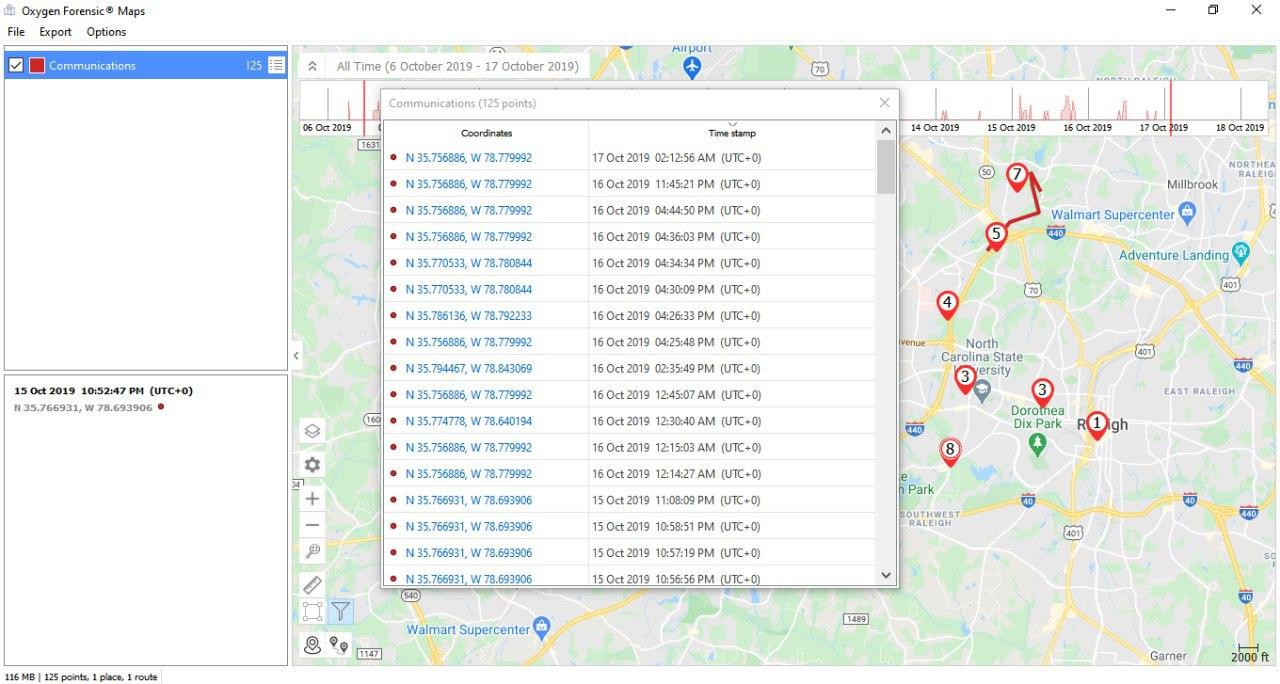1280x684 pixels.
Task: Open the map layers button
Action: (312, 431)
